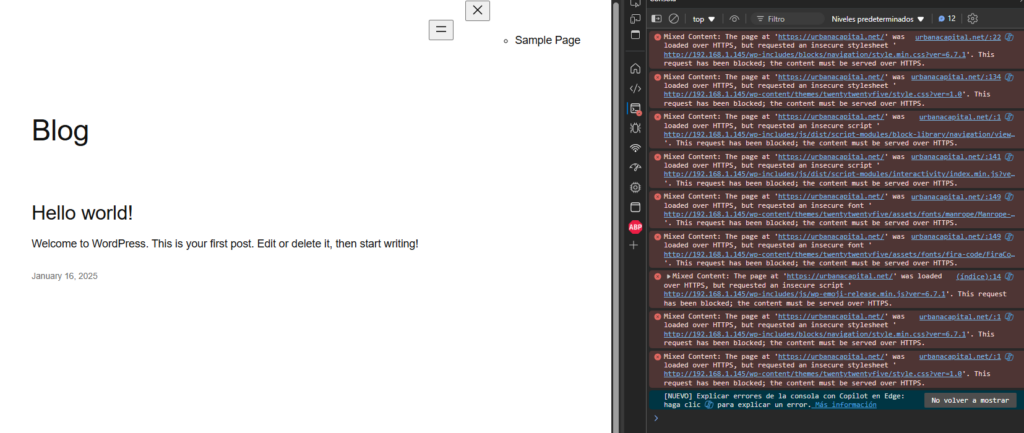Toggle live expression eye icon
Image resolution: width=1024 pixels, height=433 pixels.
[735, 18]
